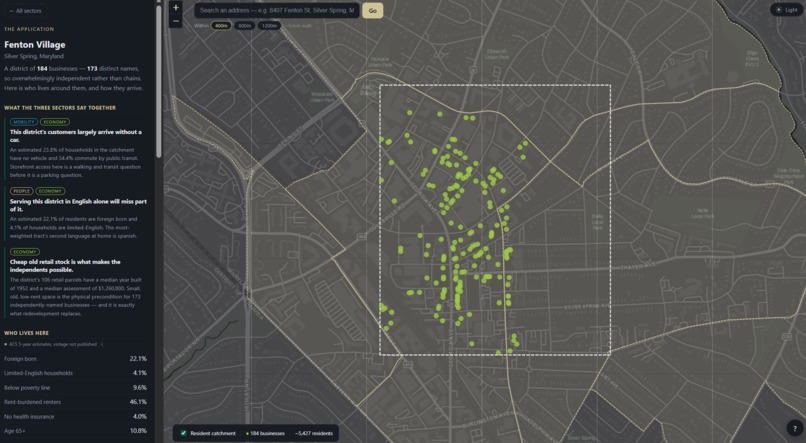The image size is (806, 443).
Task: Click 'Foreign born' statistic row
Action: click(76, 359)
